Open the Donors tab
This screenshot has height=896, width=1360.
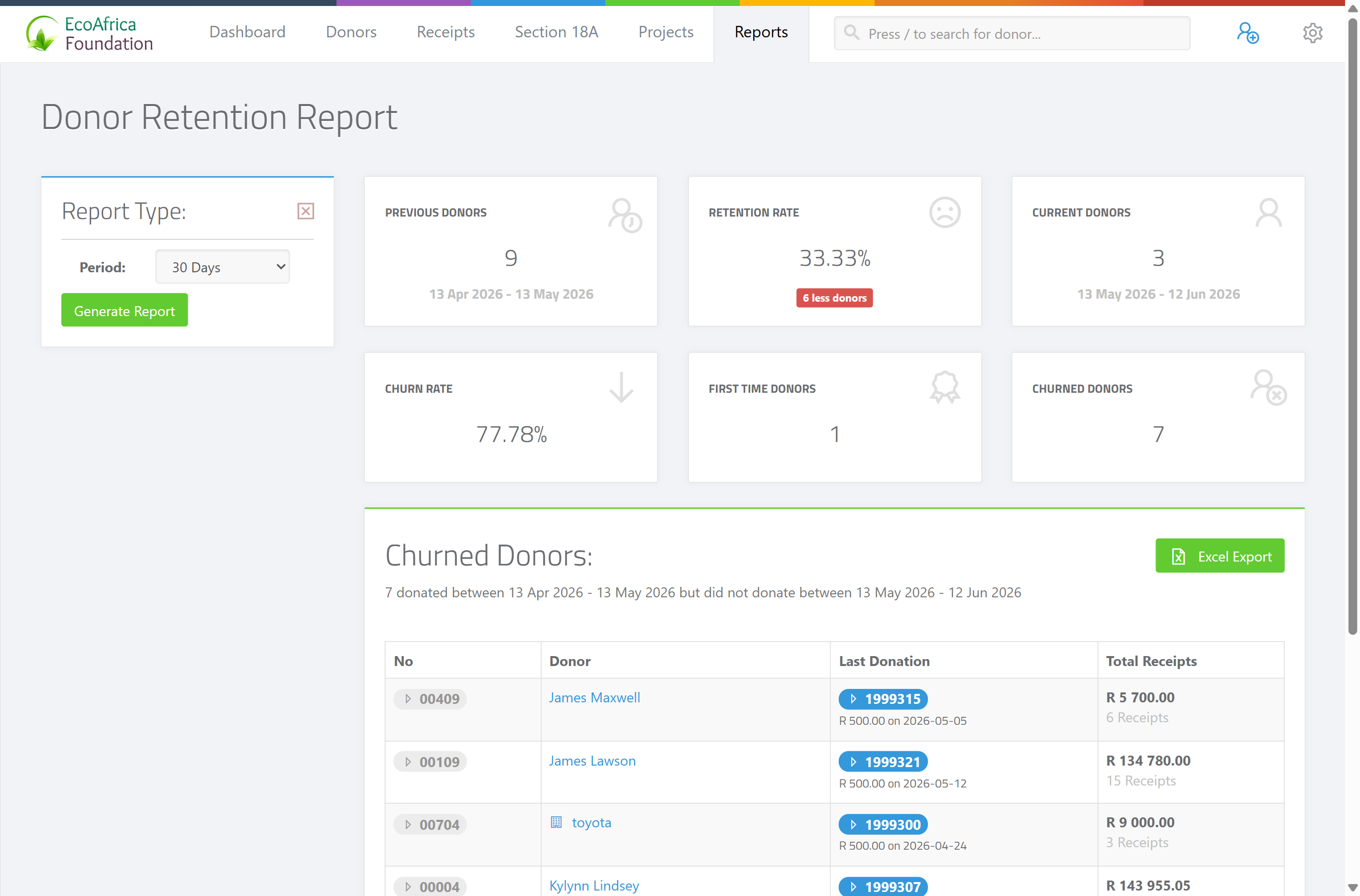click(351, 32)
